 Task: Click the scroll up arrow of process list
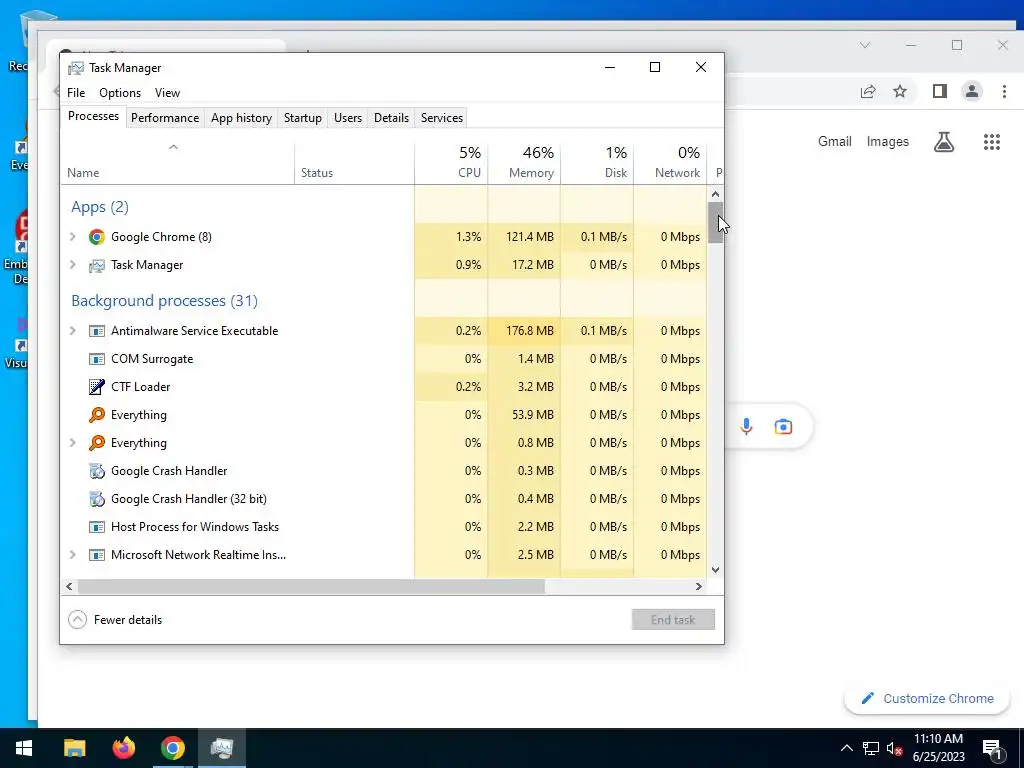coord(716,194)
